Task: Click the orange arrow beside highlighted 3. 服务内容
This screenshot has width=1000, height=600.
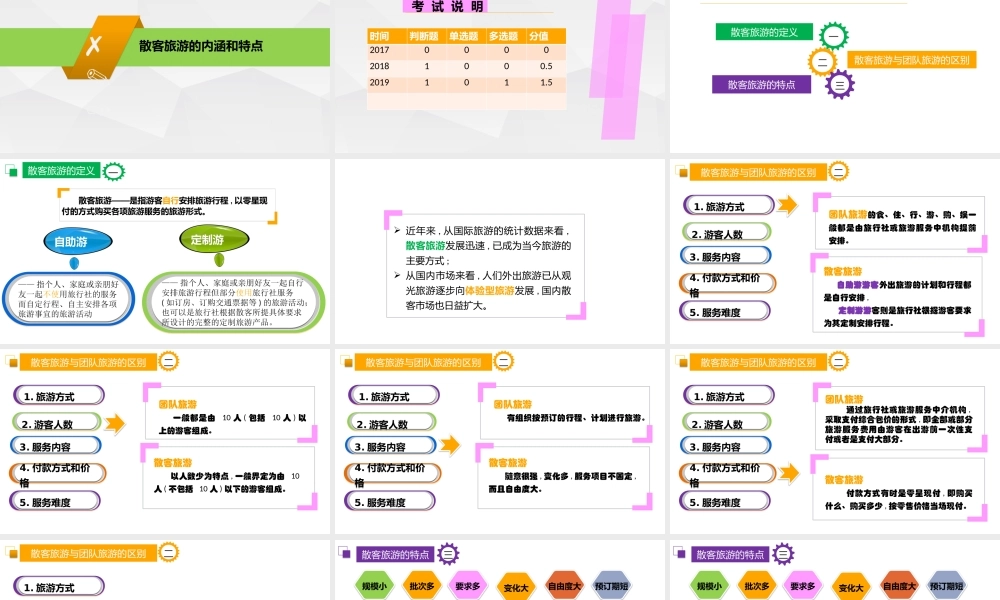Action: coord(450,444)
